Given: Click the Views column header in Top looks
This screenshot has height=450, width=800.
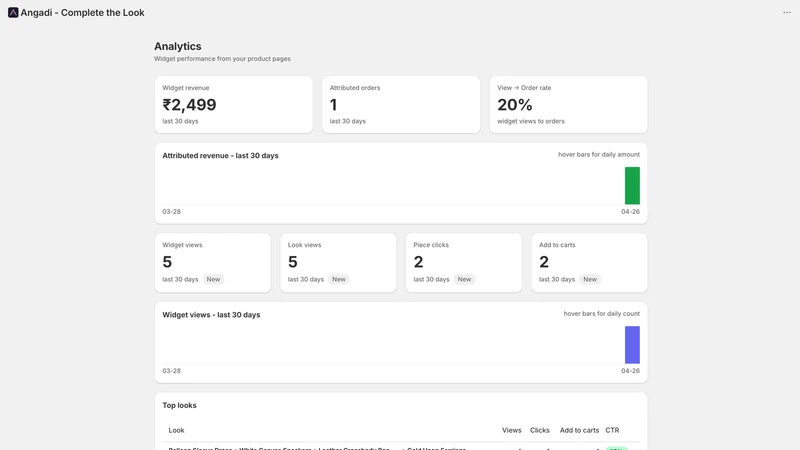Looking at the screenshot, I should (x=512, y=431).
